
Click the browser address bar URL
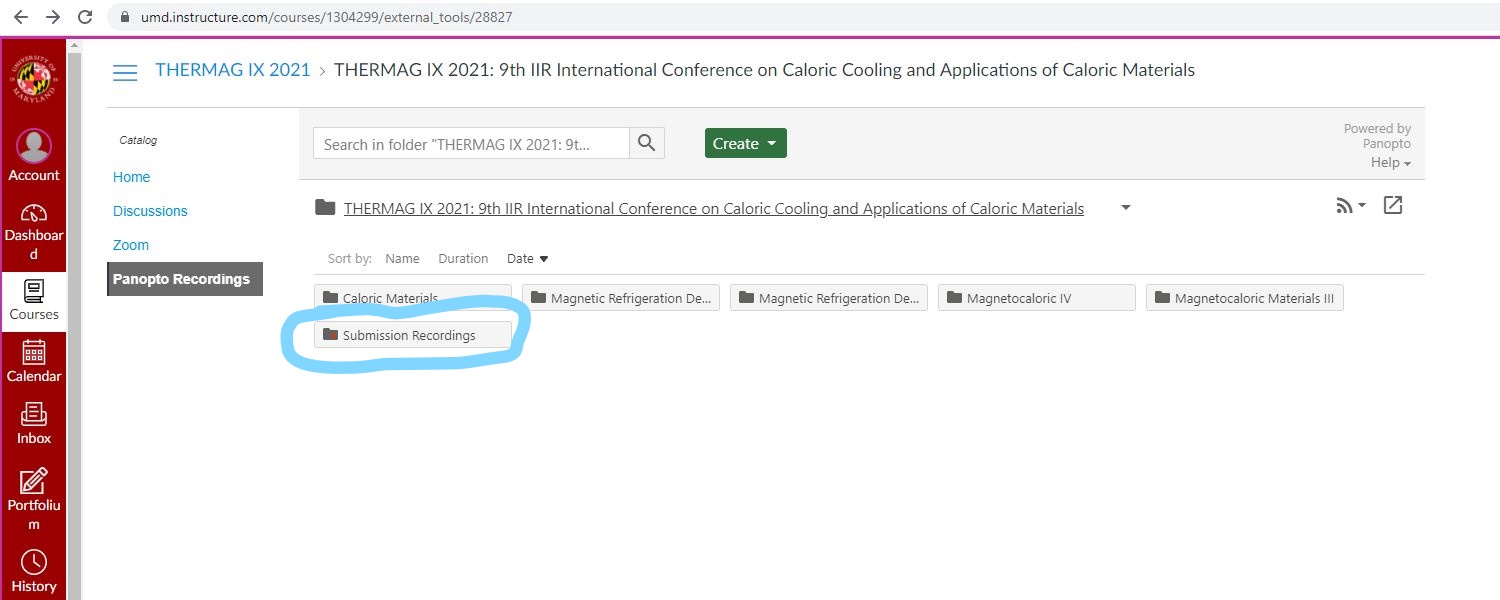[326, 17]
